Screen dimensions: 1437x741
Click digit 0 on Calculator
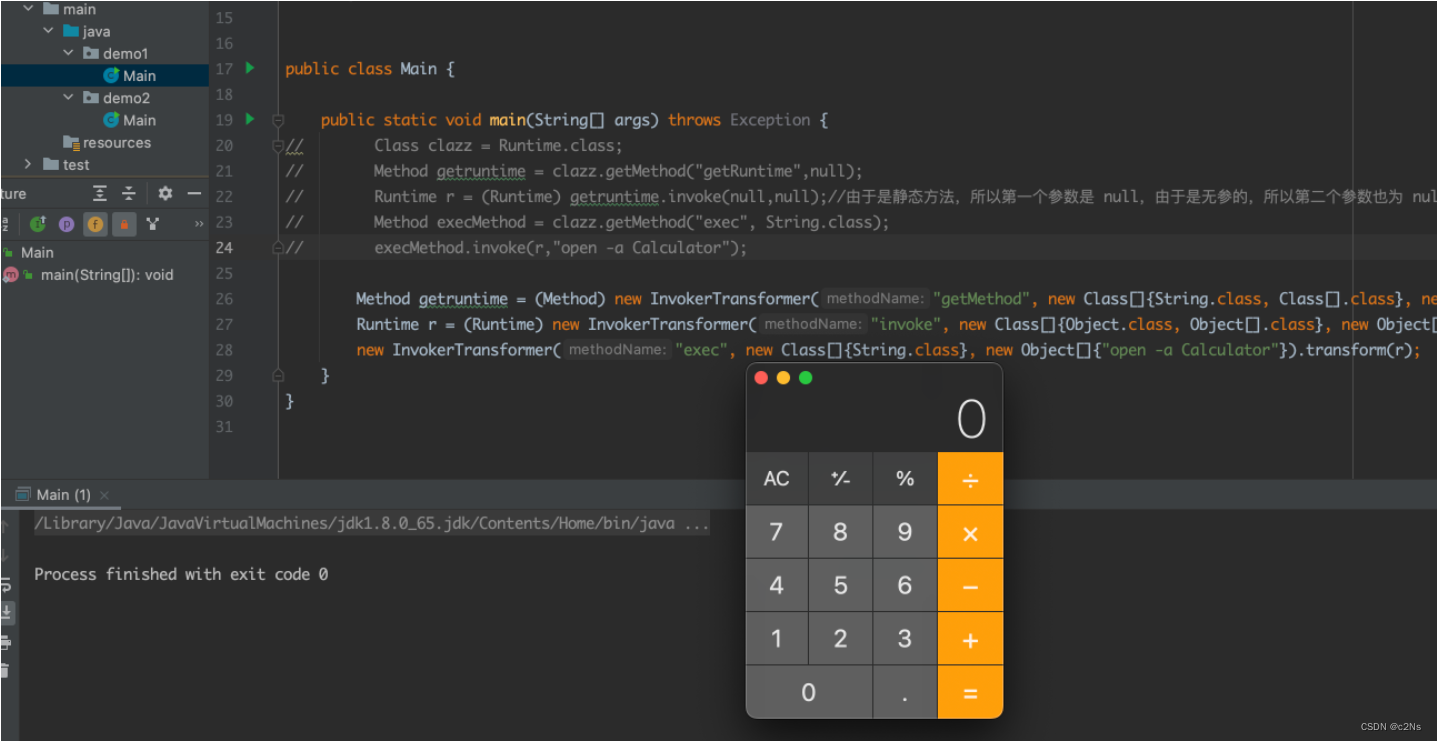(x=809, y=692)
